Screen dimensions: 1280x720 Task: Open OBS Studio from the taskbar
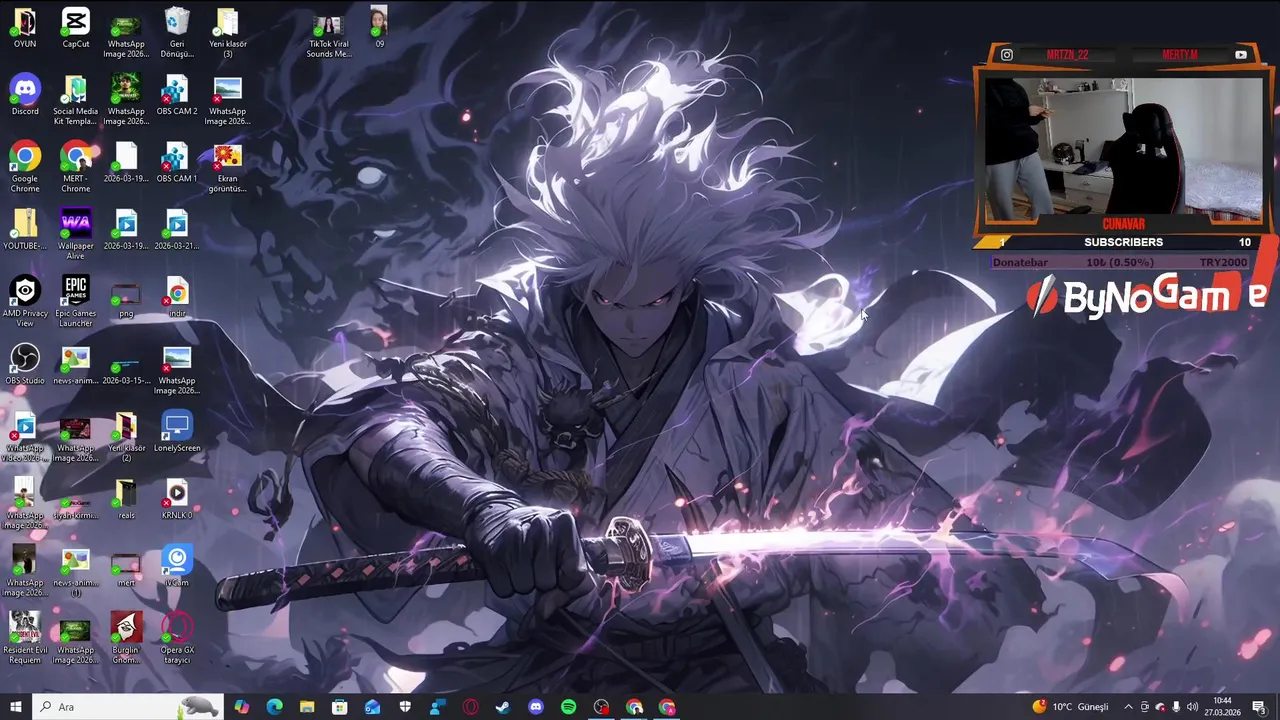click(601, 707)
